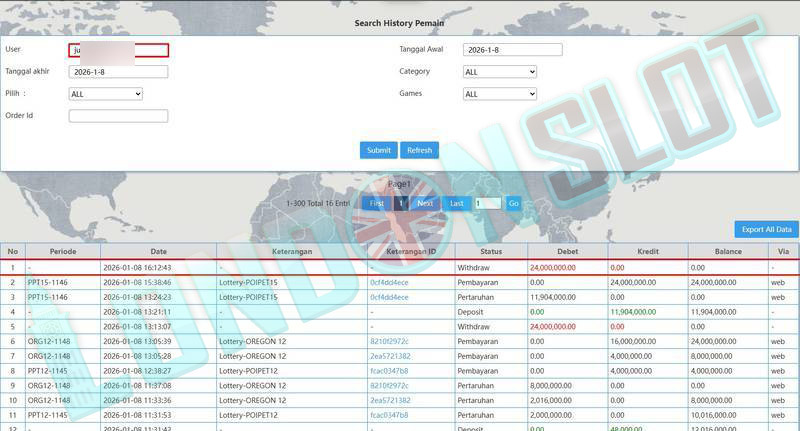Click the page number input beside Go
This screenshot has height=431, width=800.
point(487,203)
